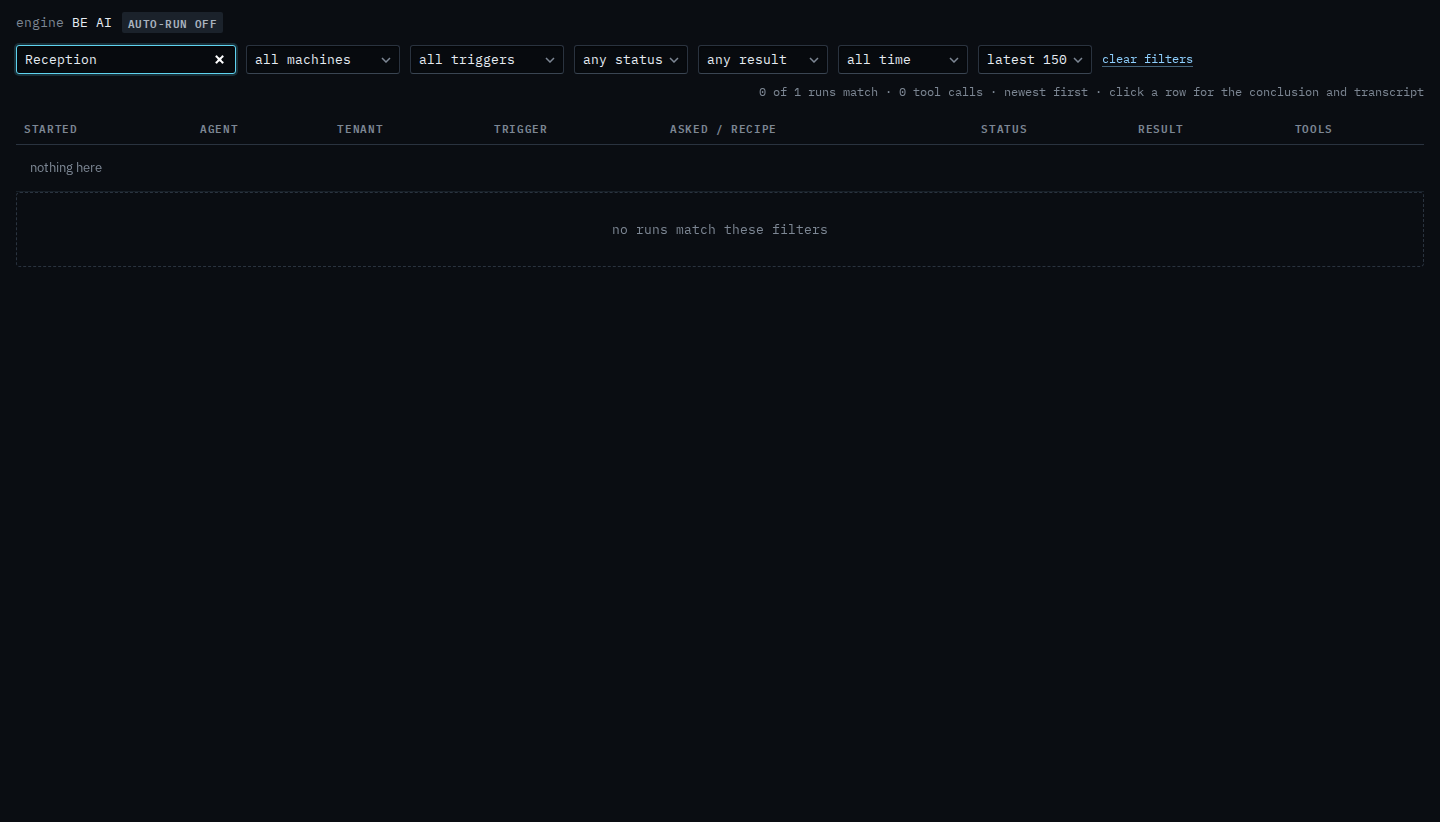Click the STARTED column header

[50, 129]
